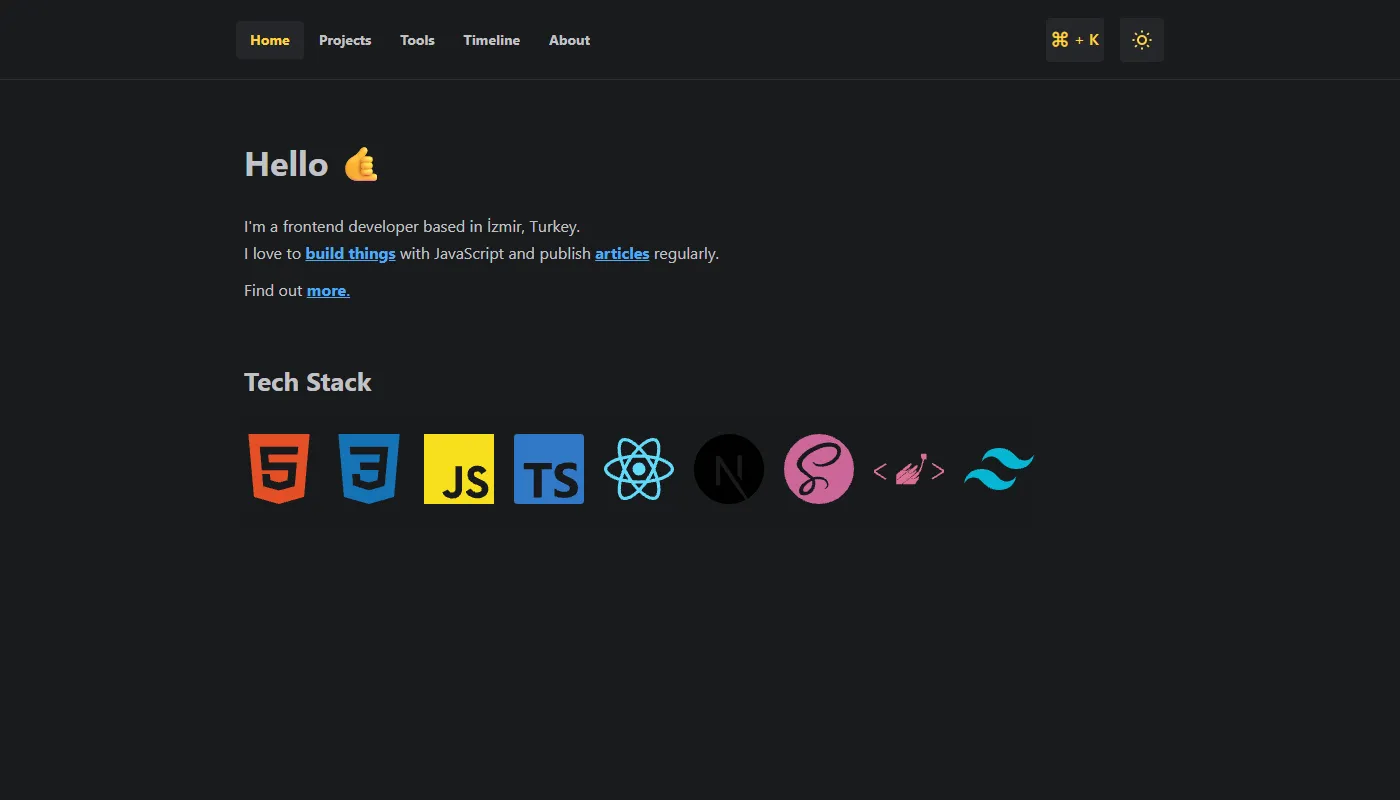Open the command palette ⌘ + K button
Viewport: 1400px width, 800px height.
click(1075, 40)
